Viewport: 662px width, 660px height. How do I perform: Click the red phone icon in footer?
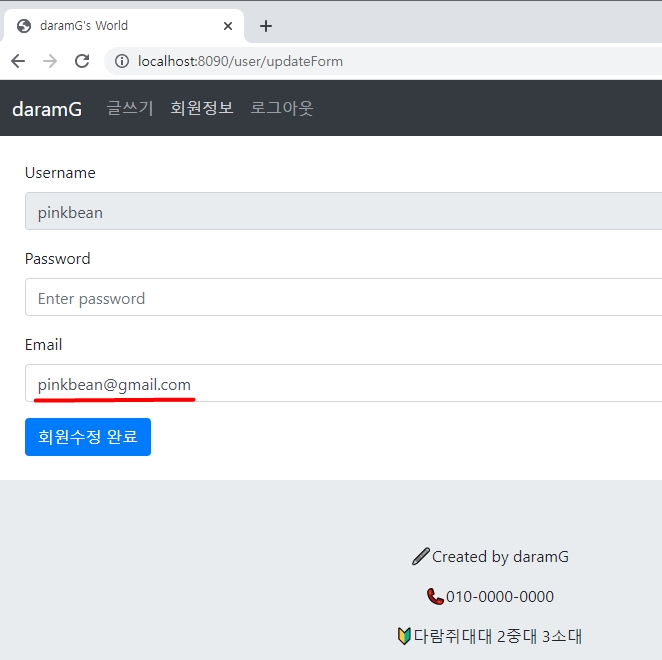point(435,596)
